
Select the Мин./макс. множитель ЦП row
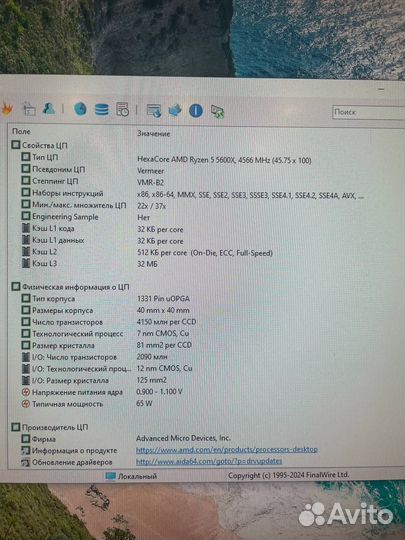coord(79,205)
